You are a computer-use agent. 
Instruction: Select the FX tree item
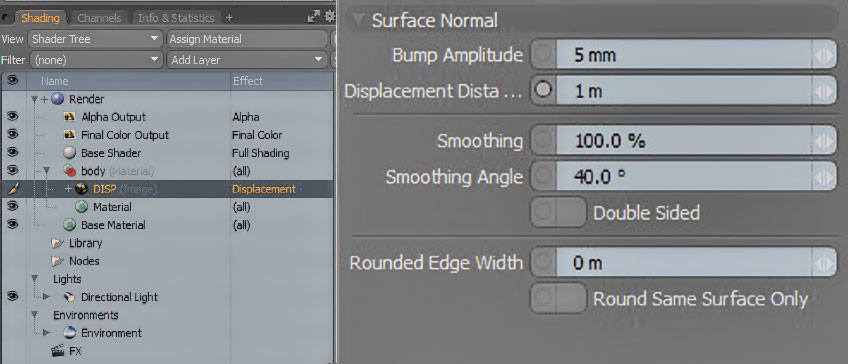[x=75, y=351]
